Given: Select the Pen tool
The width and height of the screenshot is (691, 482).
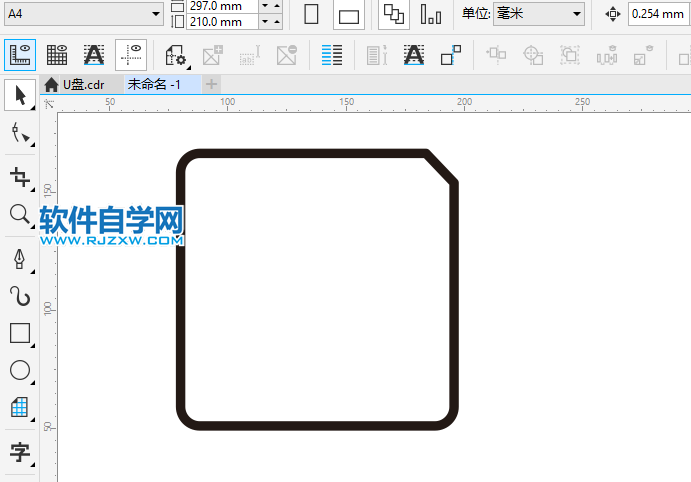Looking at the screenshot, I should [x=20, y=260].
